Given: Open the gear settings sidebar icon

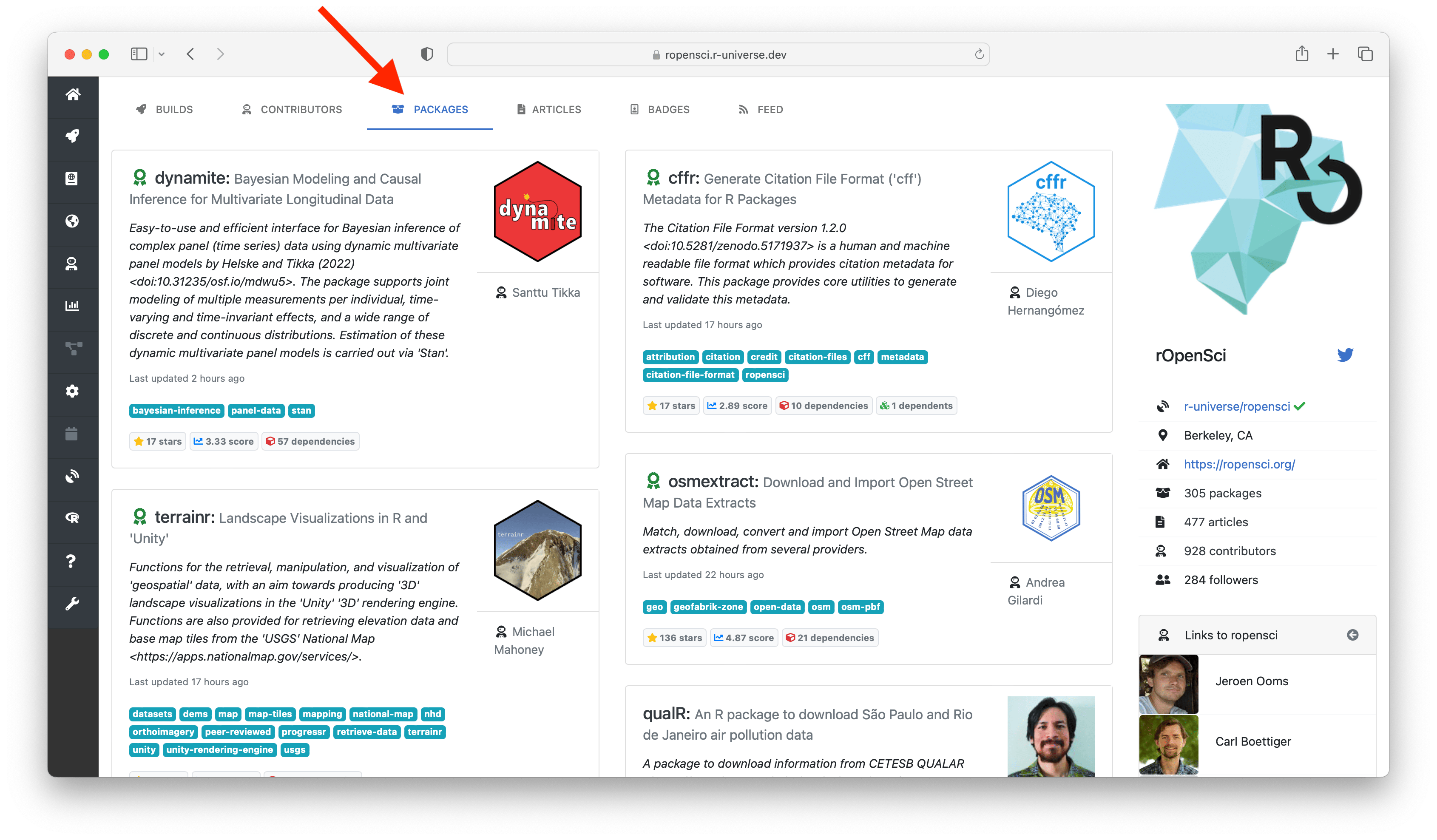Looking at the screenshot, I should point(72,391).
